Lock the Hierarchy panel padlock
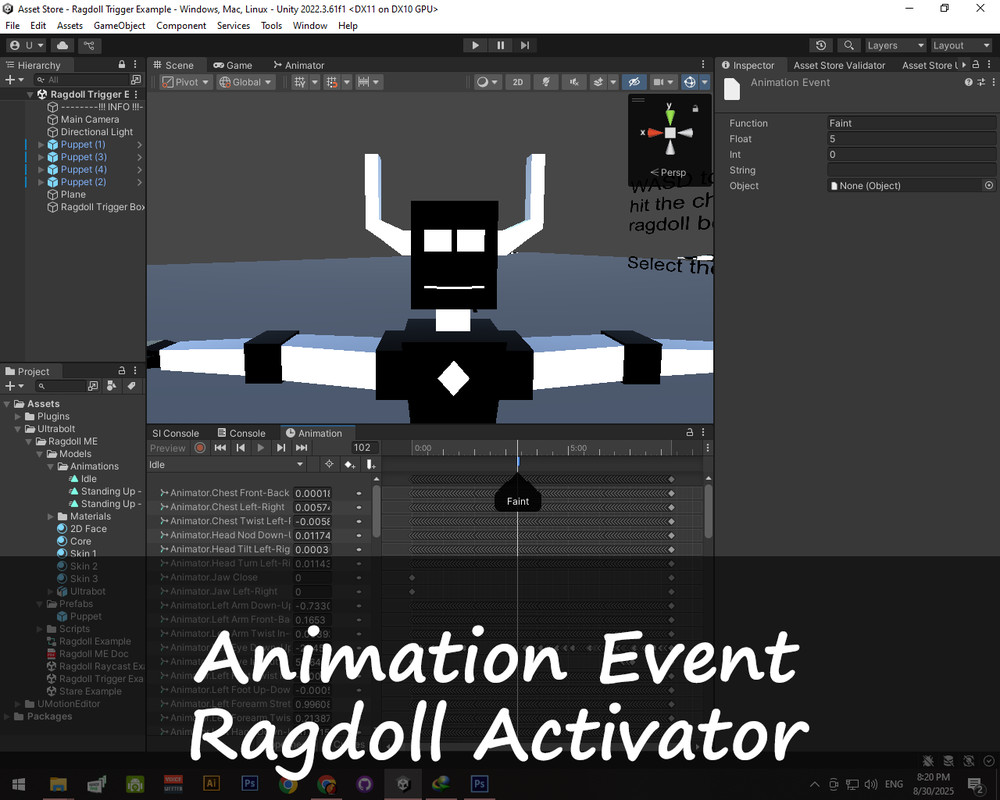The image size is (1000, 800). (x=122, y=64)
